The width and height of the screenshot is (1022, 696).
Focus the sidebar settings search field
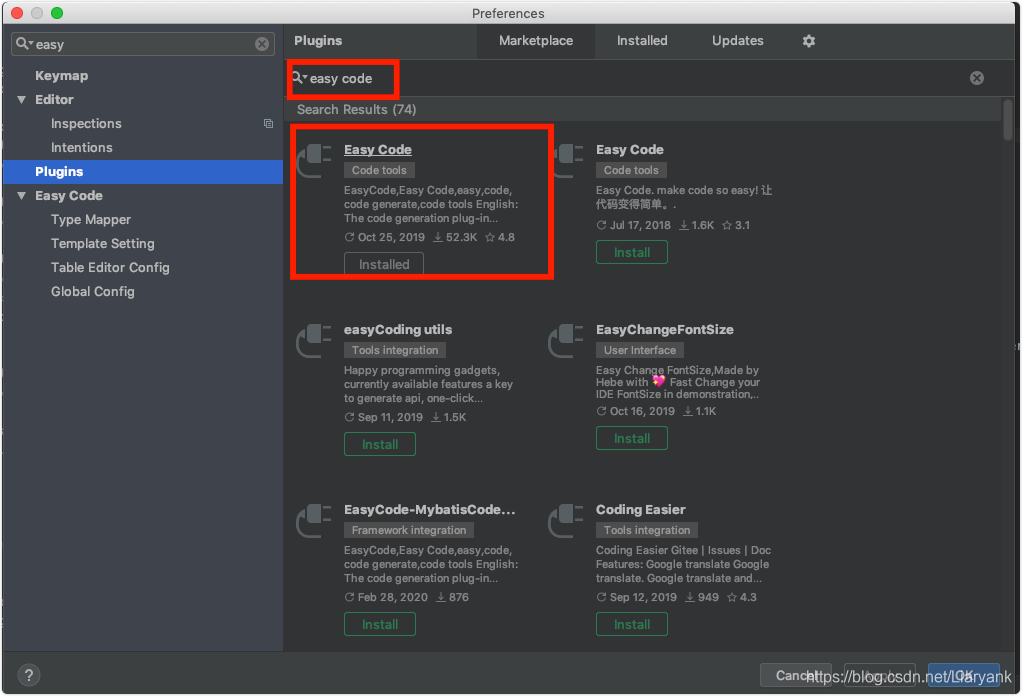pos(143,44)
